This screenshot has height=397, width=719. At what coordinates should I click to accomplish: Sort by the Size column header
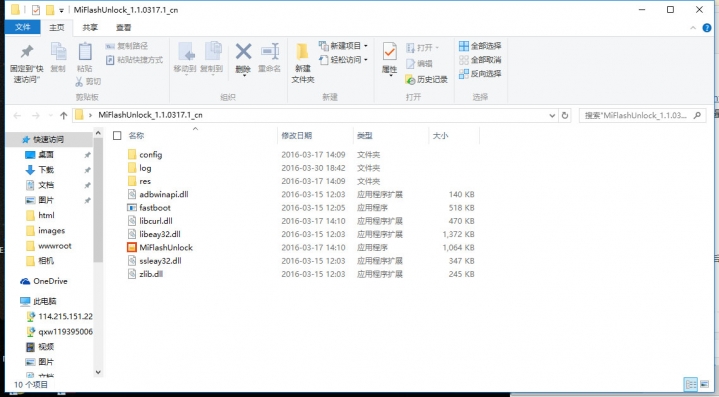click(440, 136)
